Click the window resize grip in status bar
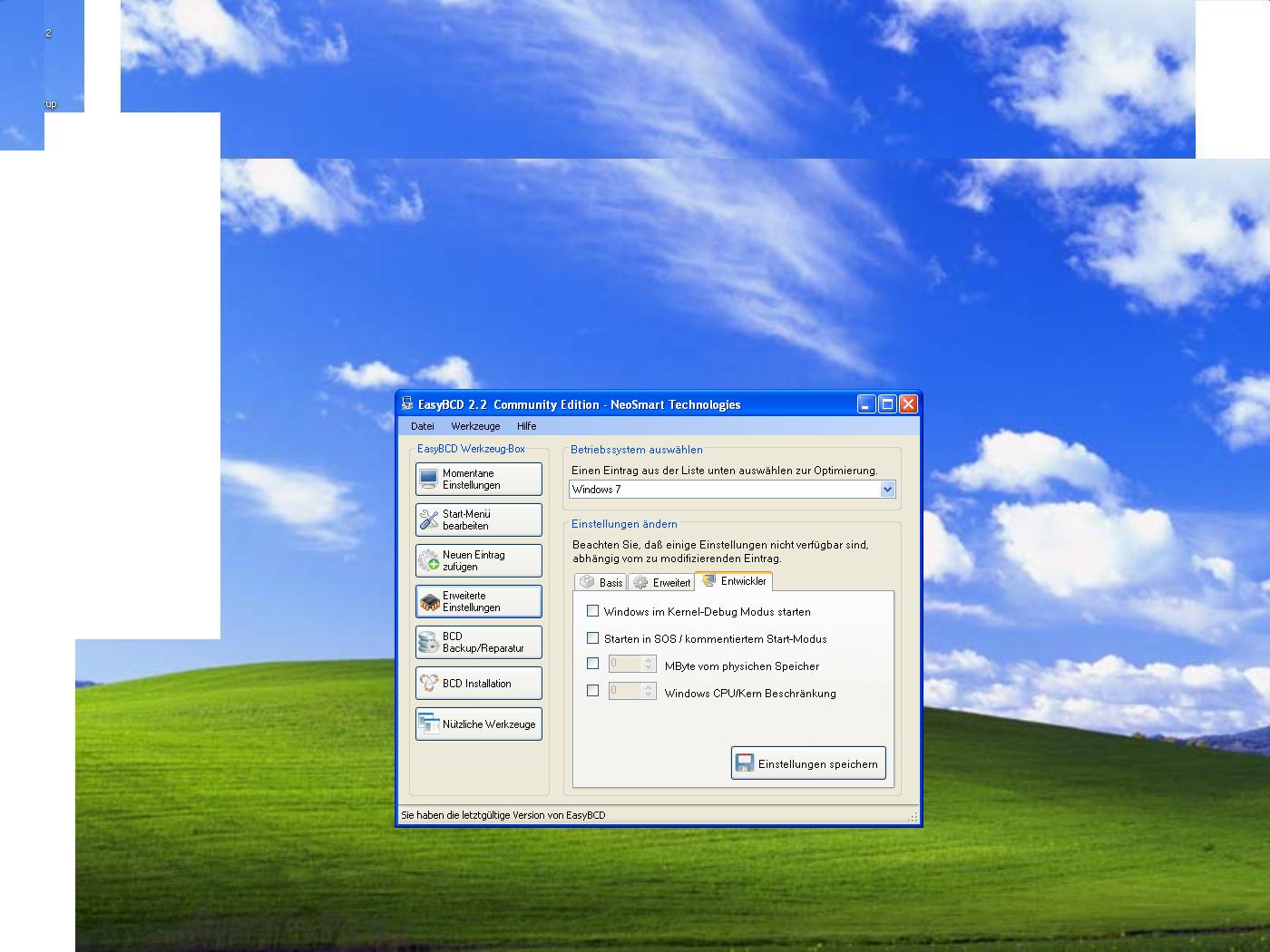1270x952 pixels. click(x=913, y=818)
